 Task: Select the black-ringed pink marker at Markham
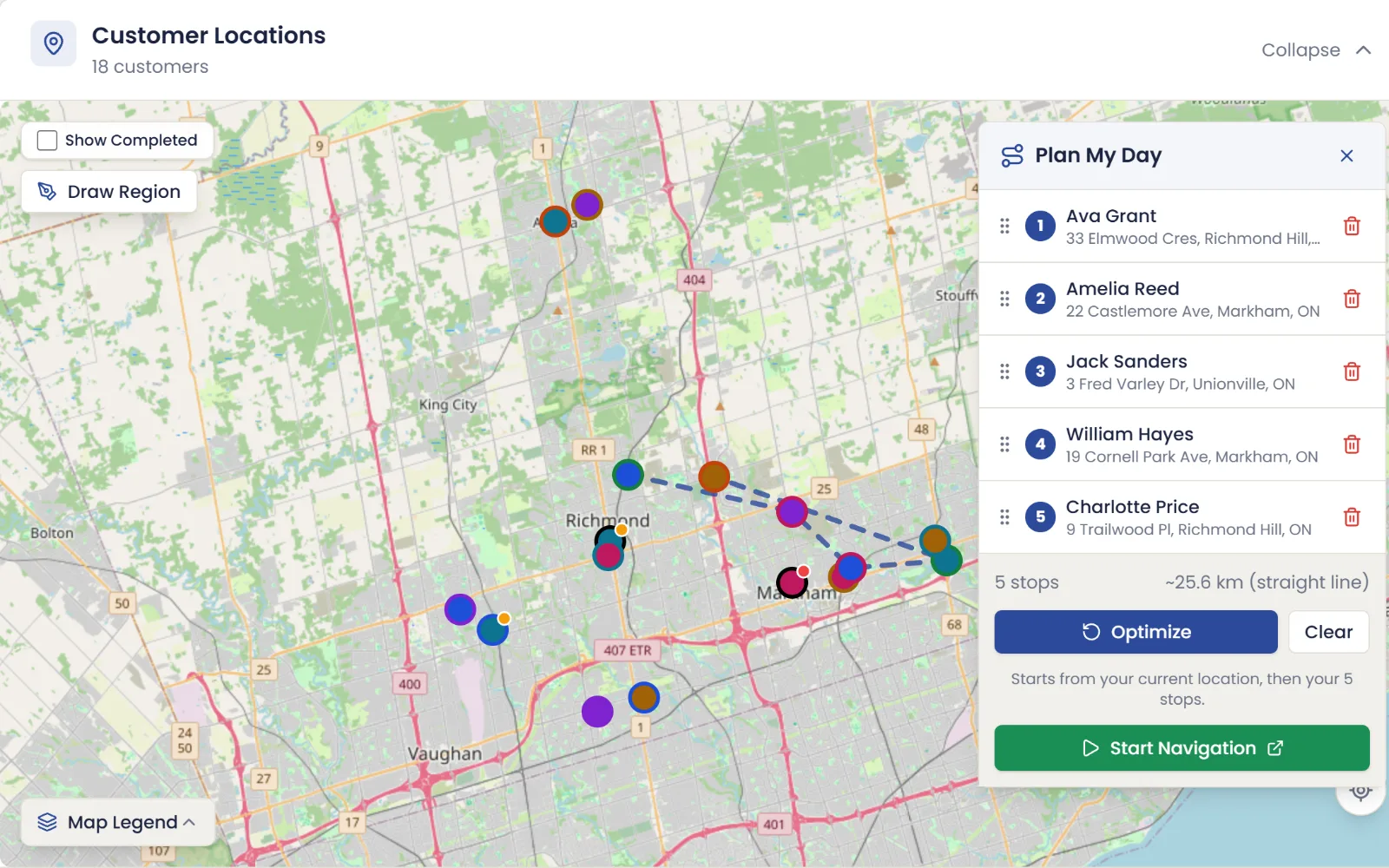792,582
